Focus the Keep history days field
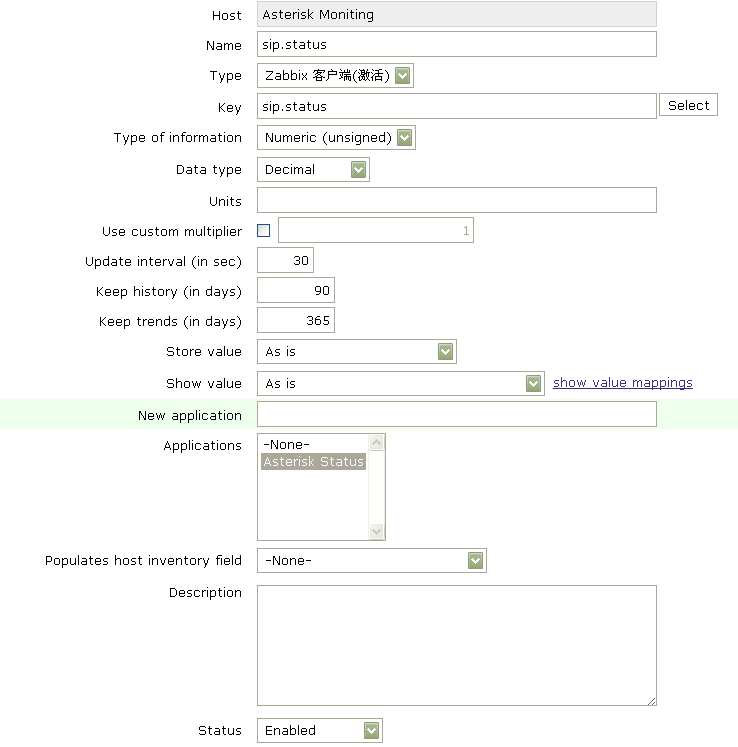This screenshot has width=738, height=747. [x=295, y=291]
